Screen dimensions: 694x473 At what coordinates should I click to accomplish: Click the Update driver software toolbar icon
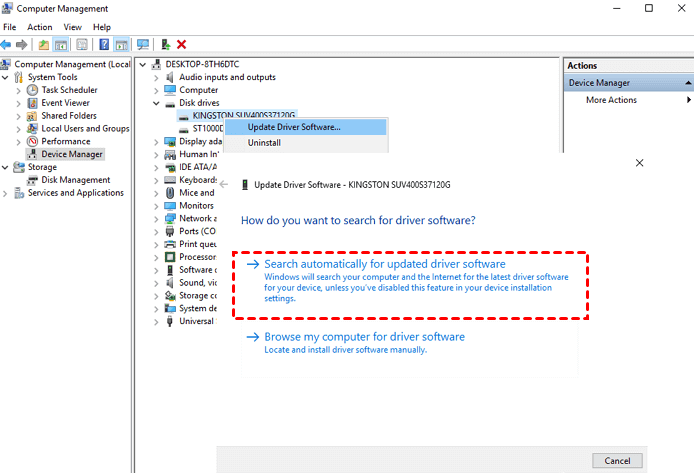click(x=166, y=44)
